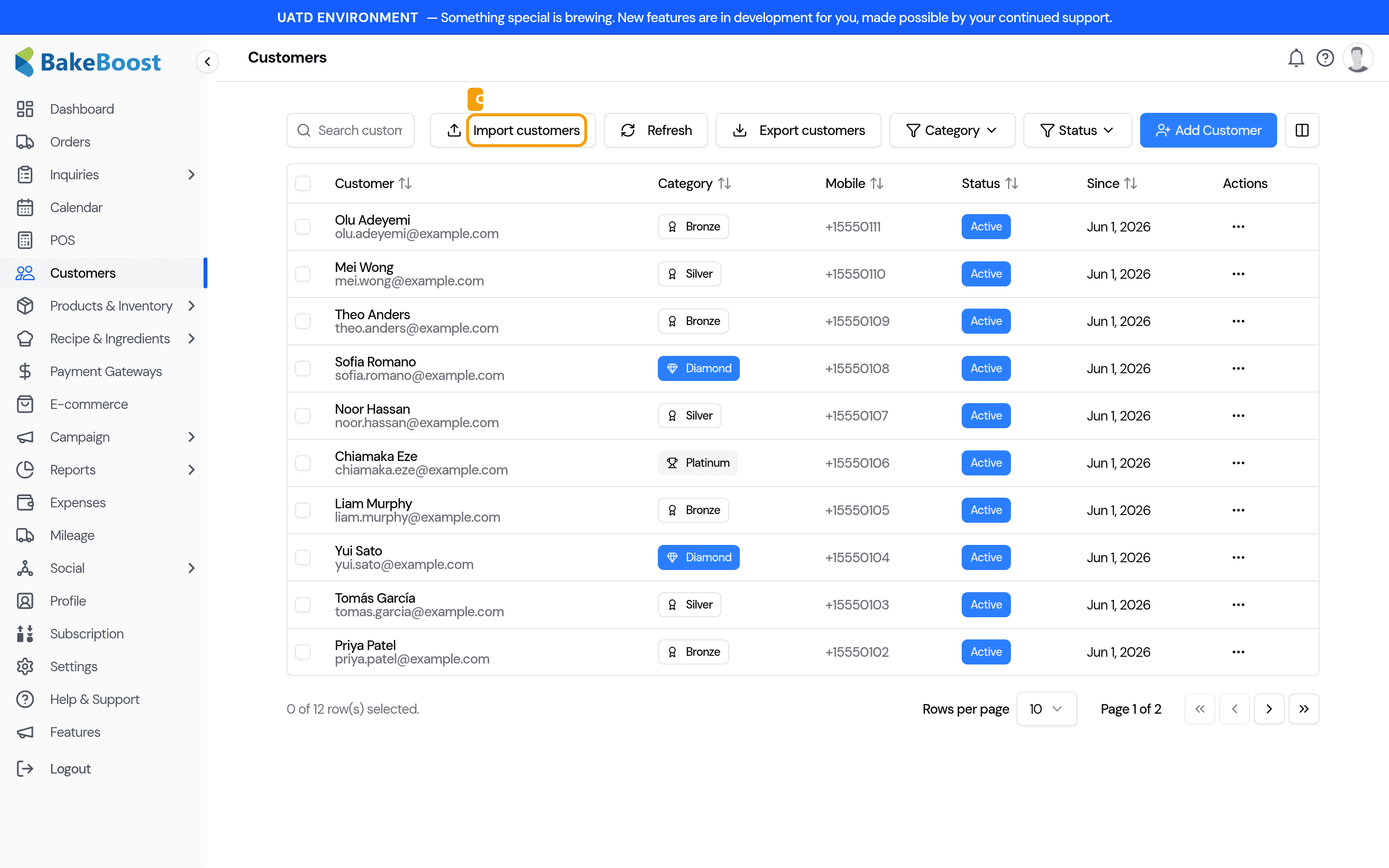1389x868 pixels.
Task: Click the Add Customer button
Action: (x=1208, y=130)
